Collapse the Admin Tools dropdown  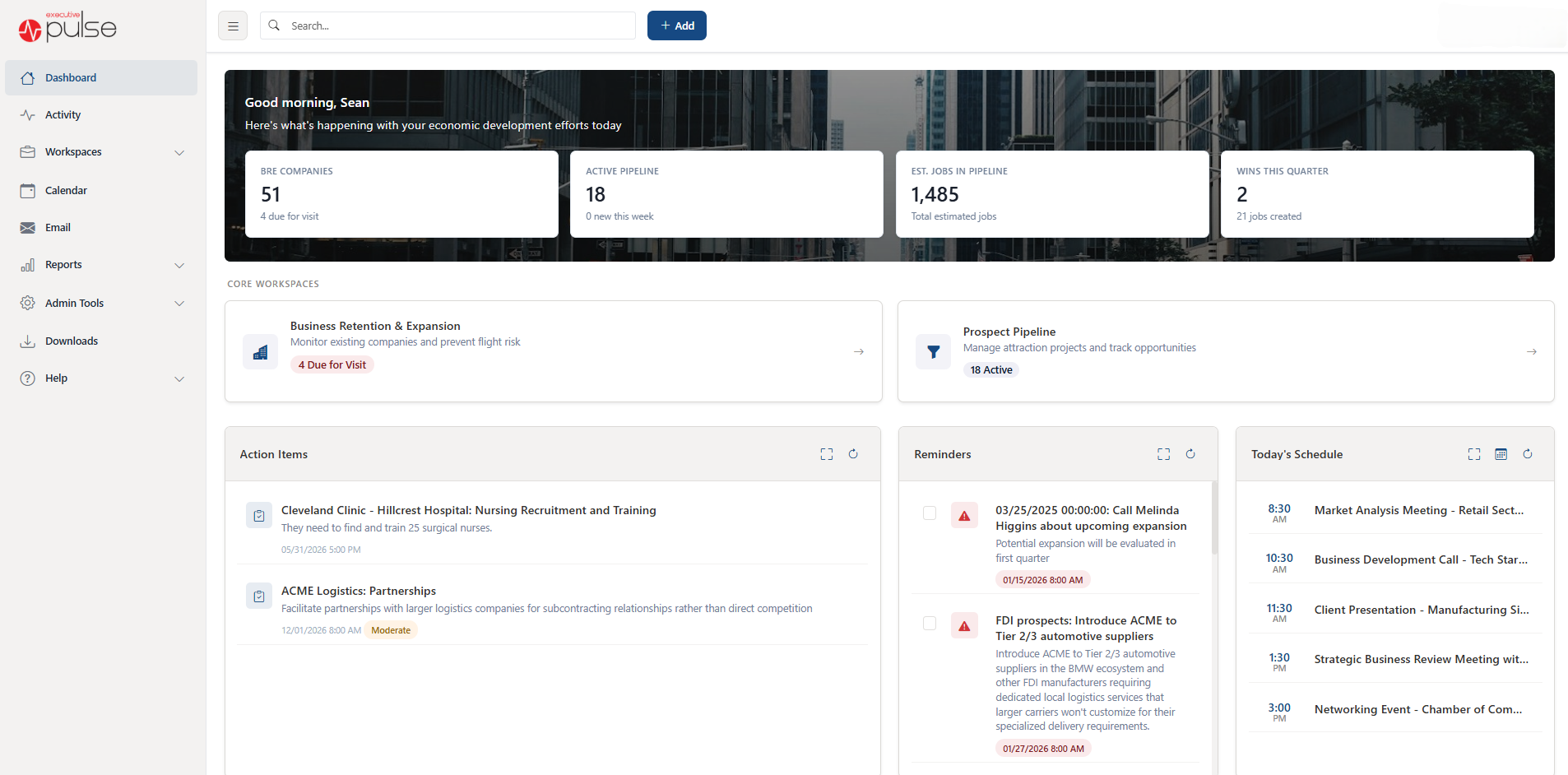(179, 303)
